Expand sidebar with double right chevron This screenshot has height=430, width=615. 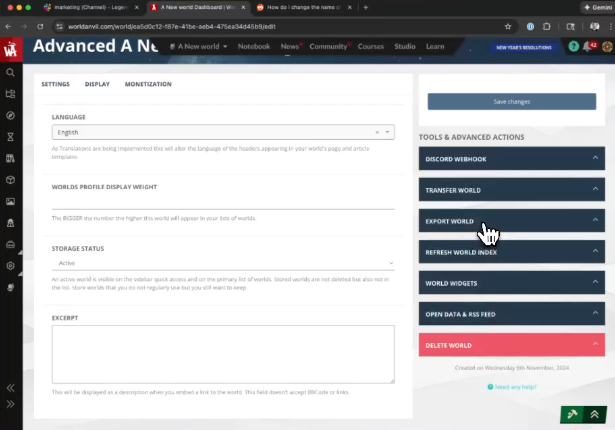11,404
